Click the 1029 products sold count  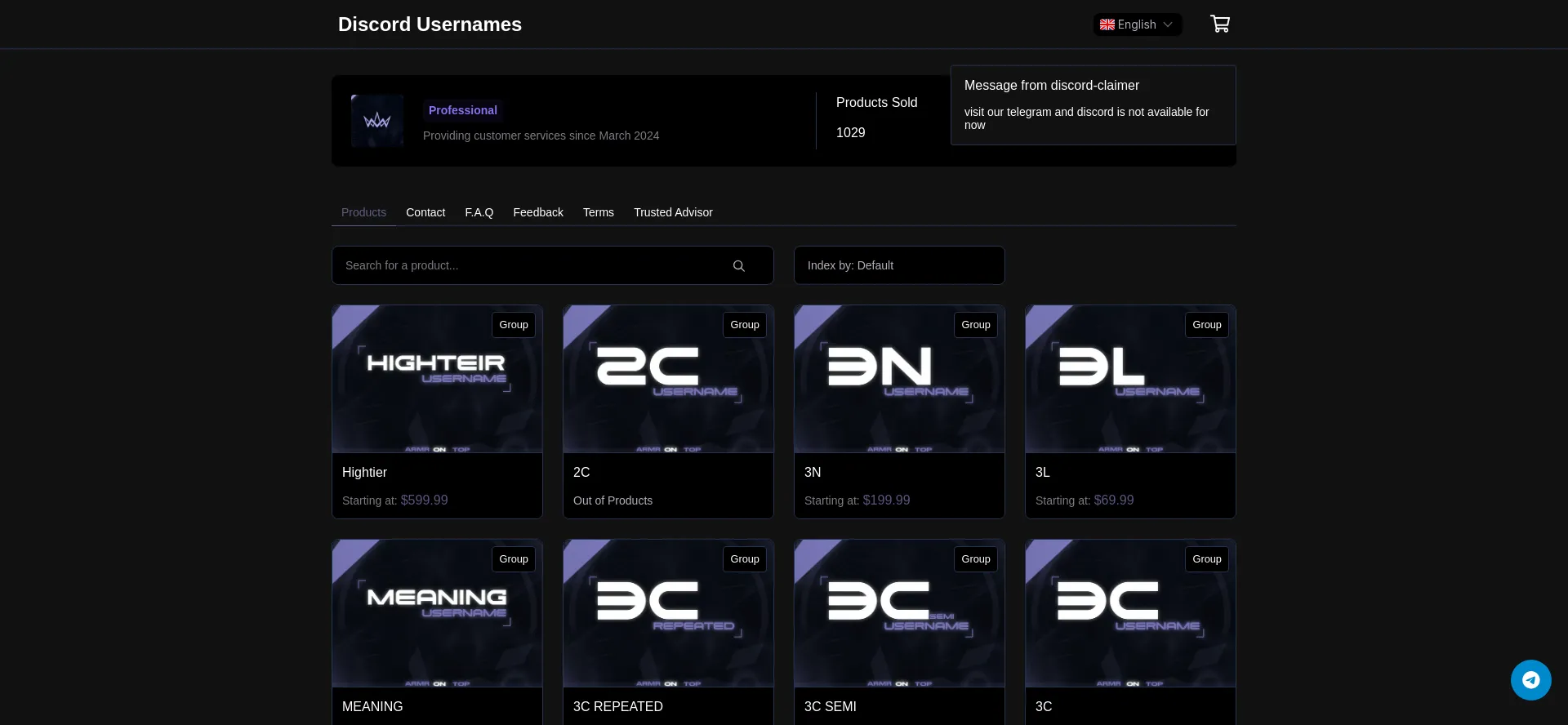(850, 133)
